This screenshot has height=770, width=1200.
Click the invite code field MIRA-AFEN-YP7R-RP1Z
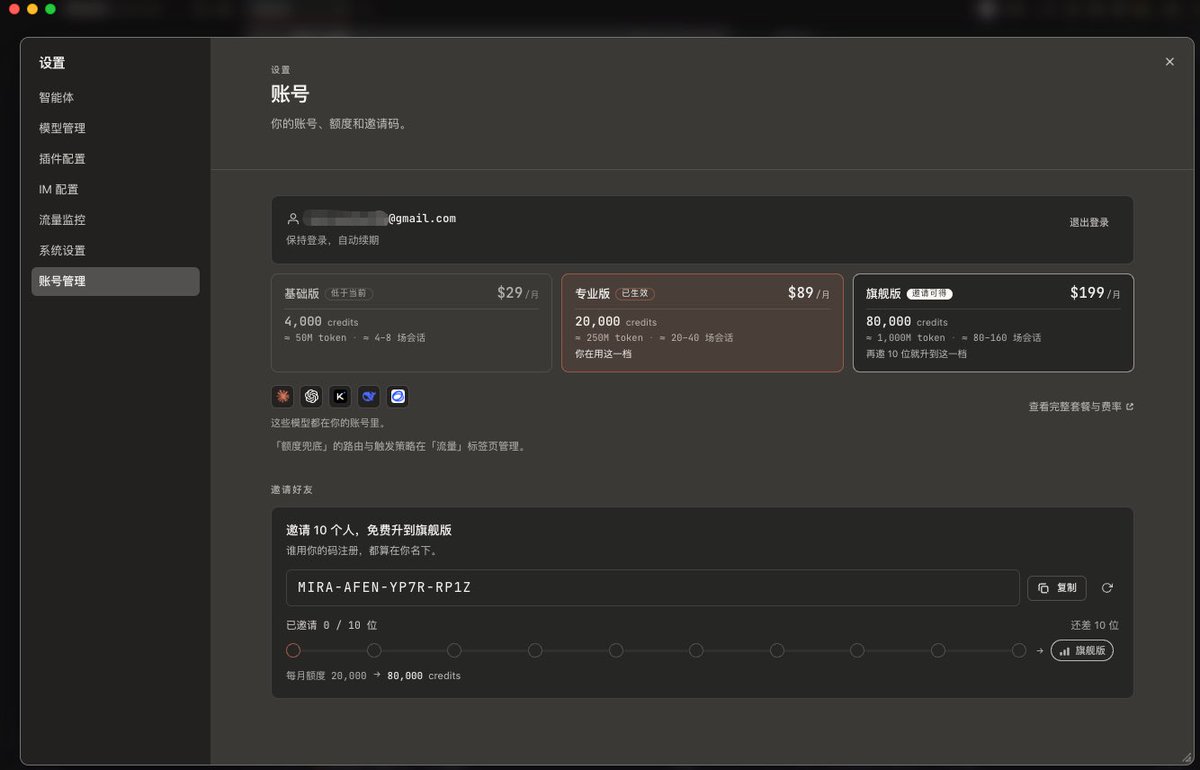pos(652,588)
